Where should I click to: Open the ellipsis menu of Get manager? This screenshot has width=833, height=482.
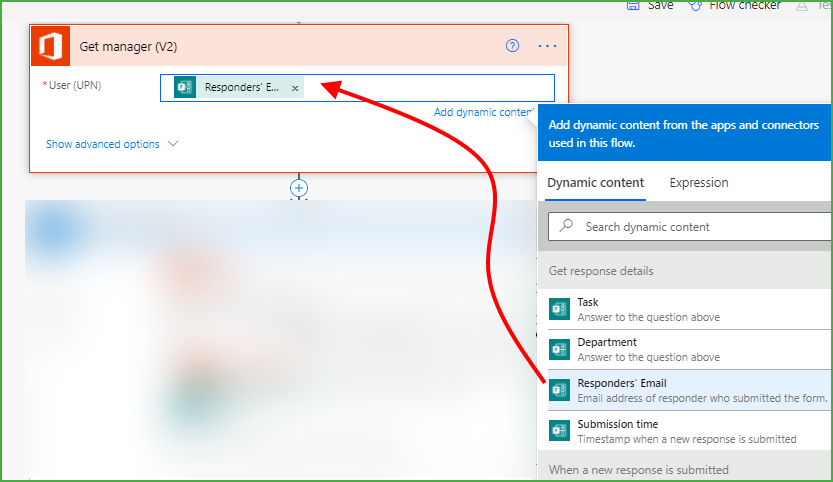pyautogui.click(x=547, y=46)
